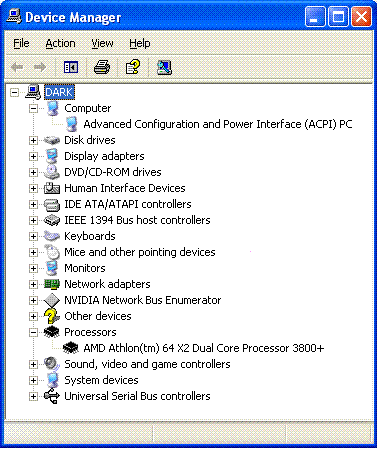Image resolution: width=377 pixels, height=452 pixels.
Task: Click the Keyboards icon
Action: [52, 236]
